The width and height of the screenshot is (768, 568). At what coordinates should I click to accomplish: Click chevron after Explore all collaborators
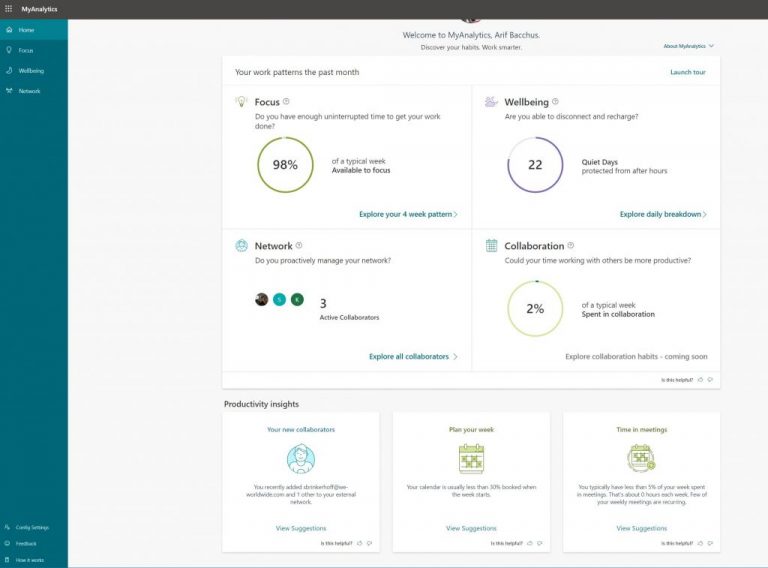pos(456,356)
